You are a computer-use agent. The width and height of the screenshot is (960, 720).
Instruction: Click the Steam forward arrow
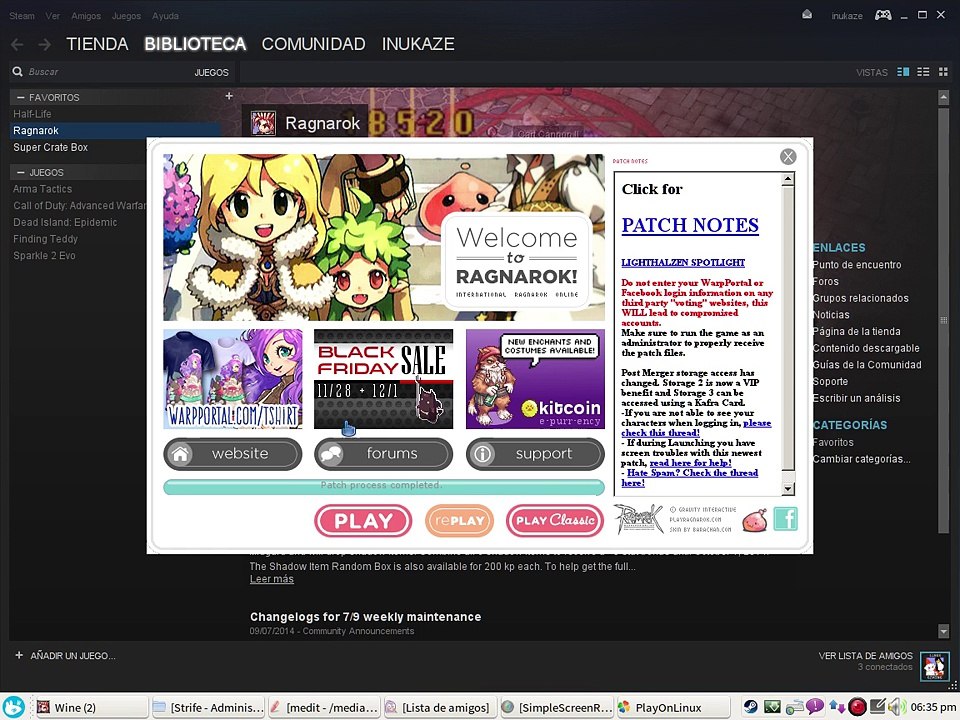pyautogui.click(x=44, y=44)
